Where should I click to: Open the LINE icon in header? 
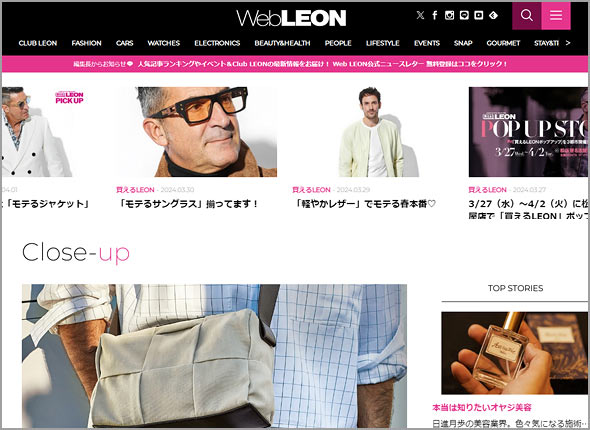tap(464, 15)
